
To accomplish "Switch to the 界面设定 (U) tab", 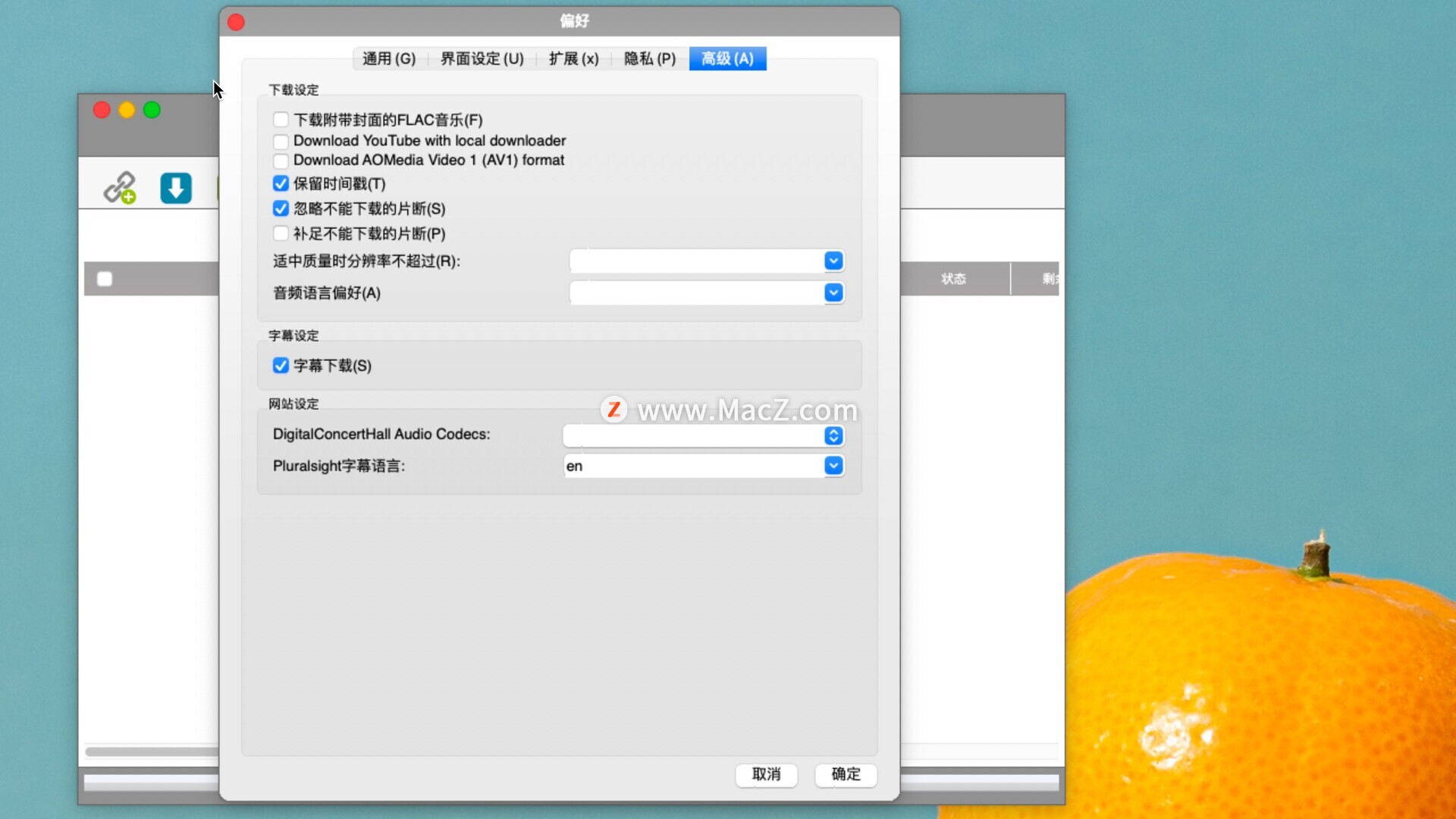I will tap(482, 58).
